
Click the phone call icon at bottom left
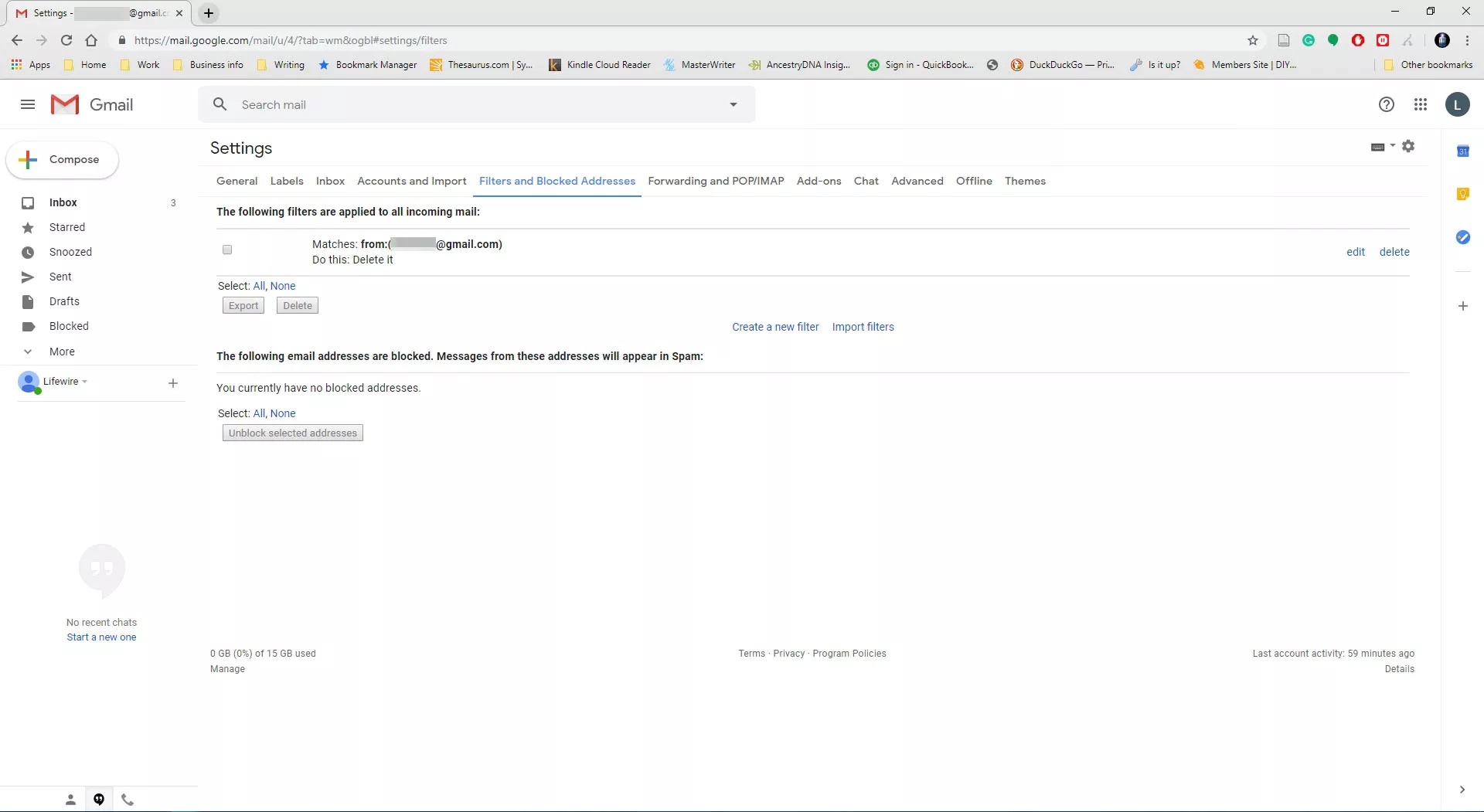(128, 800)
